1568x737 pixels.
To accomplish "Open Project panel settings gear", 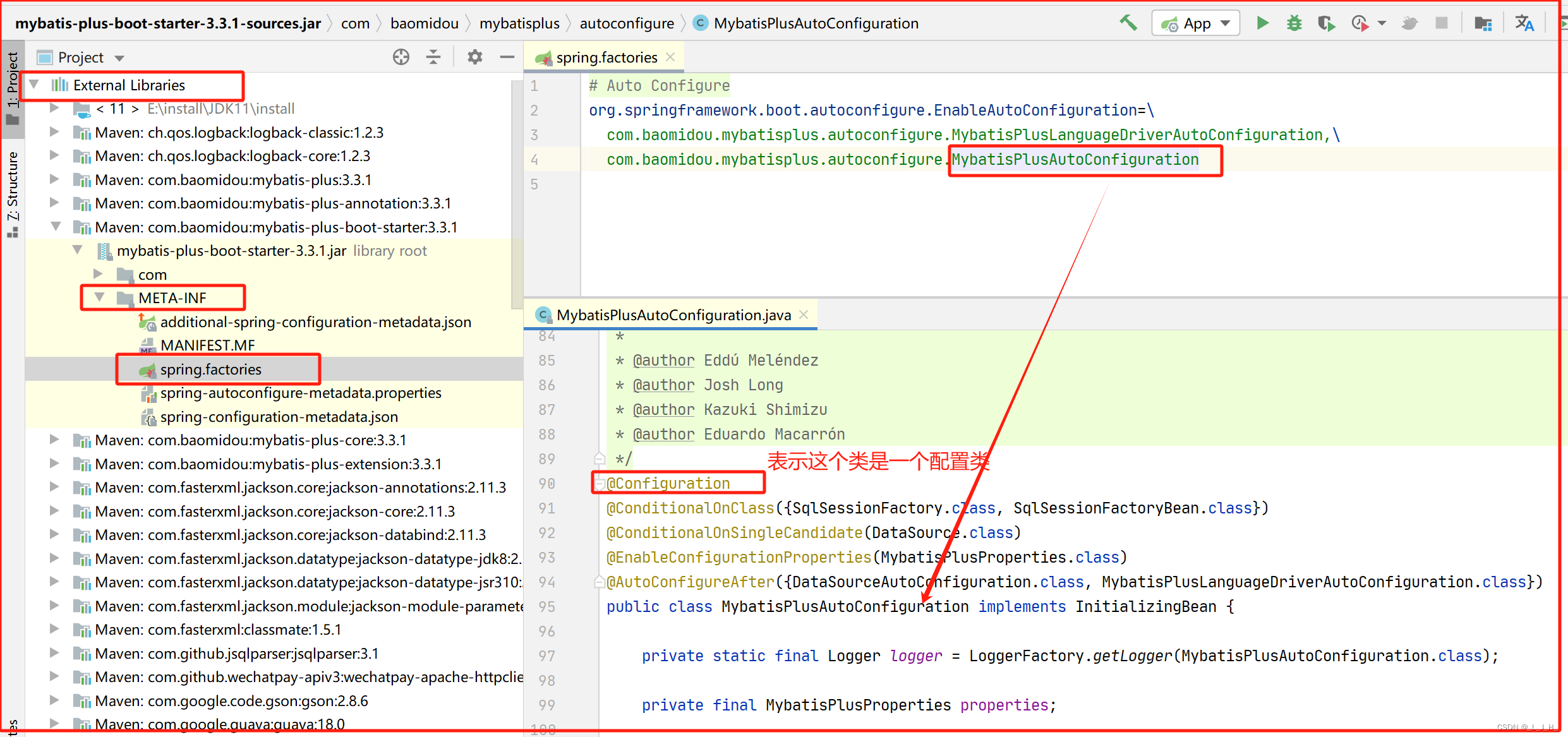I will coord(474,57).
